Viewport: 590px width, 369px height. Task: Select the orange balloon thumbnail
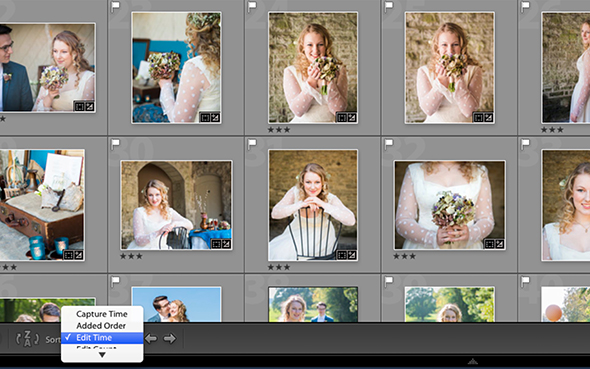pyautogui.click(x=566, y=304)
